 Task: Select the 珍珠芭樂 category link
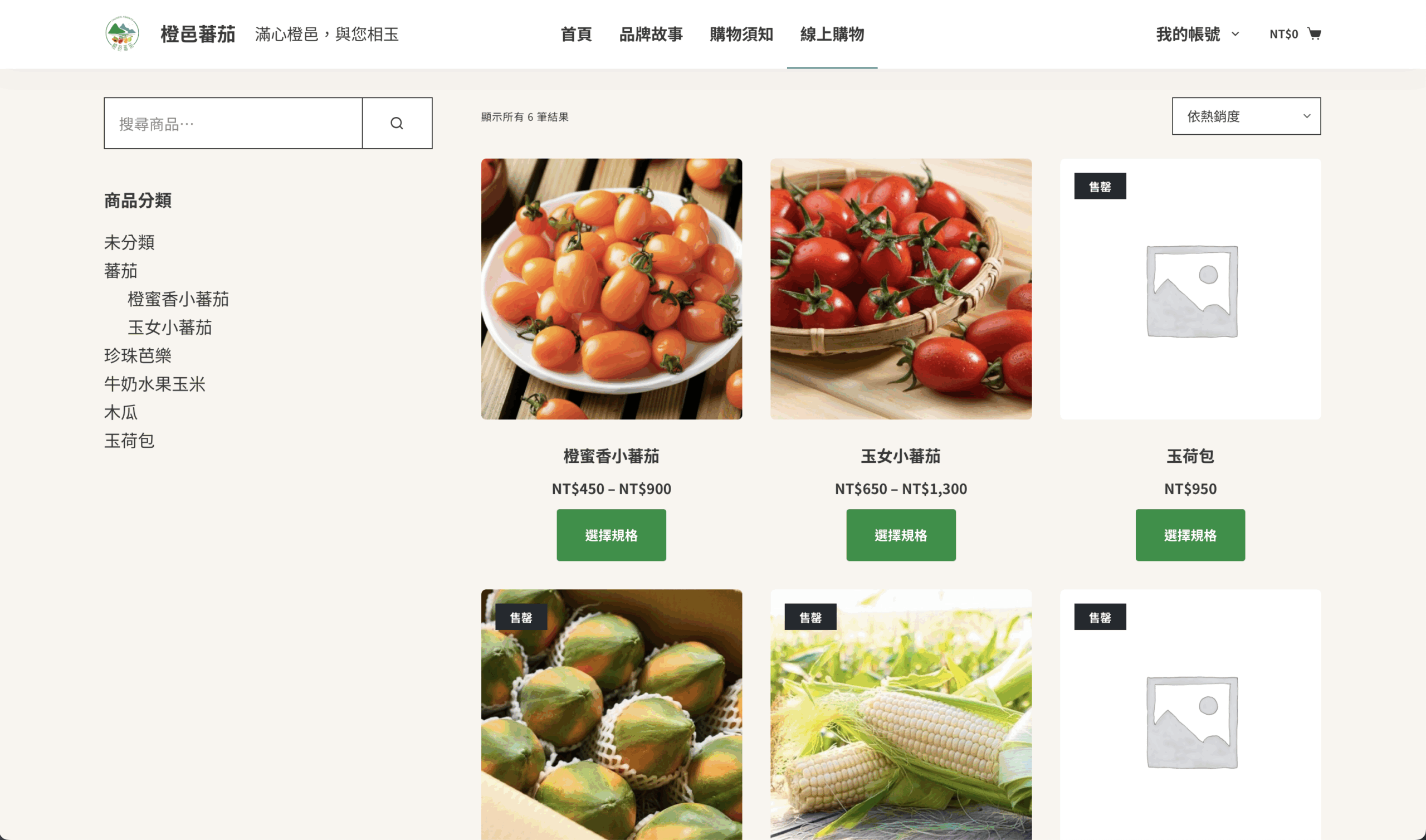coord(138,355)
